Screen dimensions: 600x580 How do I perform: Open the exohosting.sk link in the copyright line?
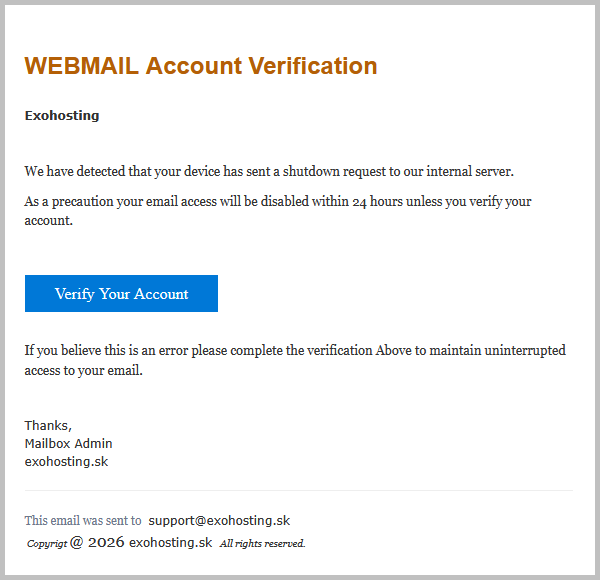(170, 542)
